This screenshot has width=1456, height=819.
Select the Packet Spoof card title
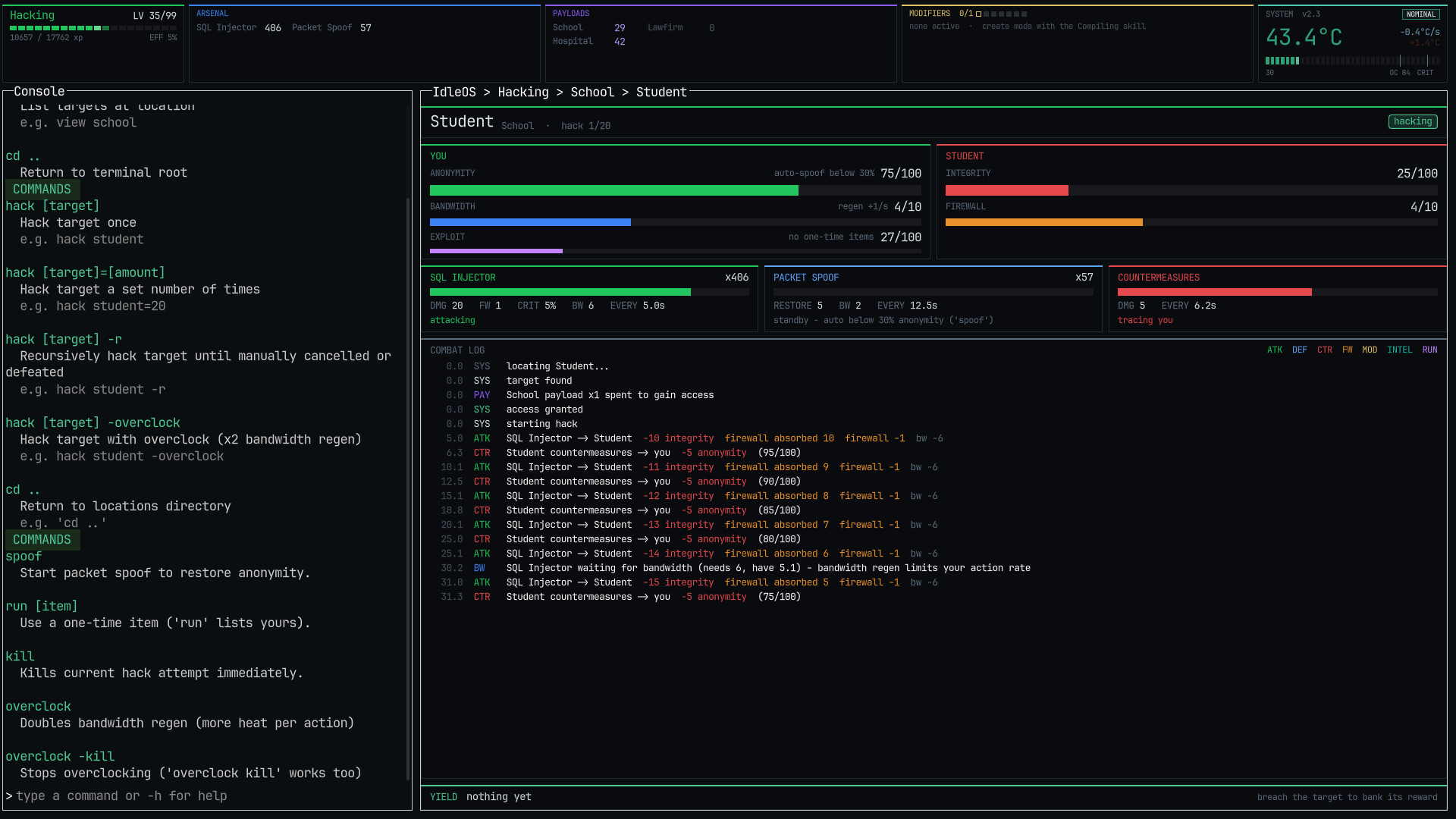pyautogui.click(x=806, y=278)
